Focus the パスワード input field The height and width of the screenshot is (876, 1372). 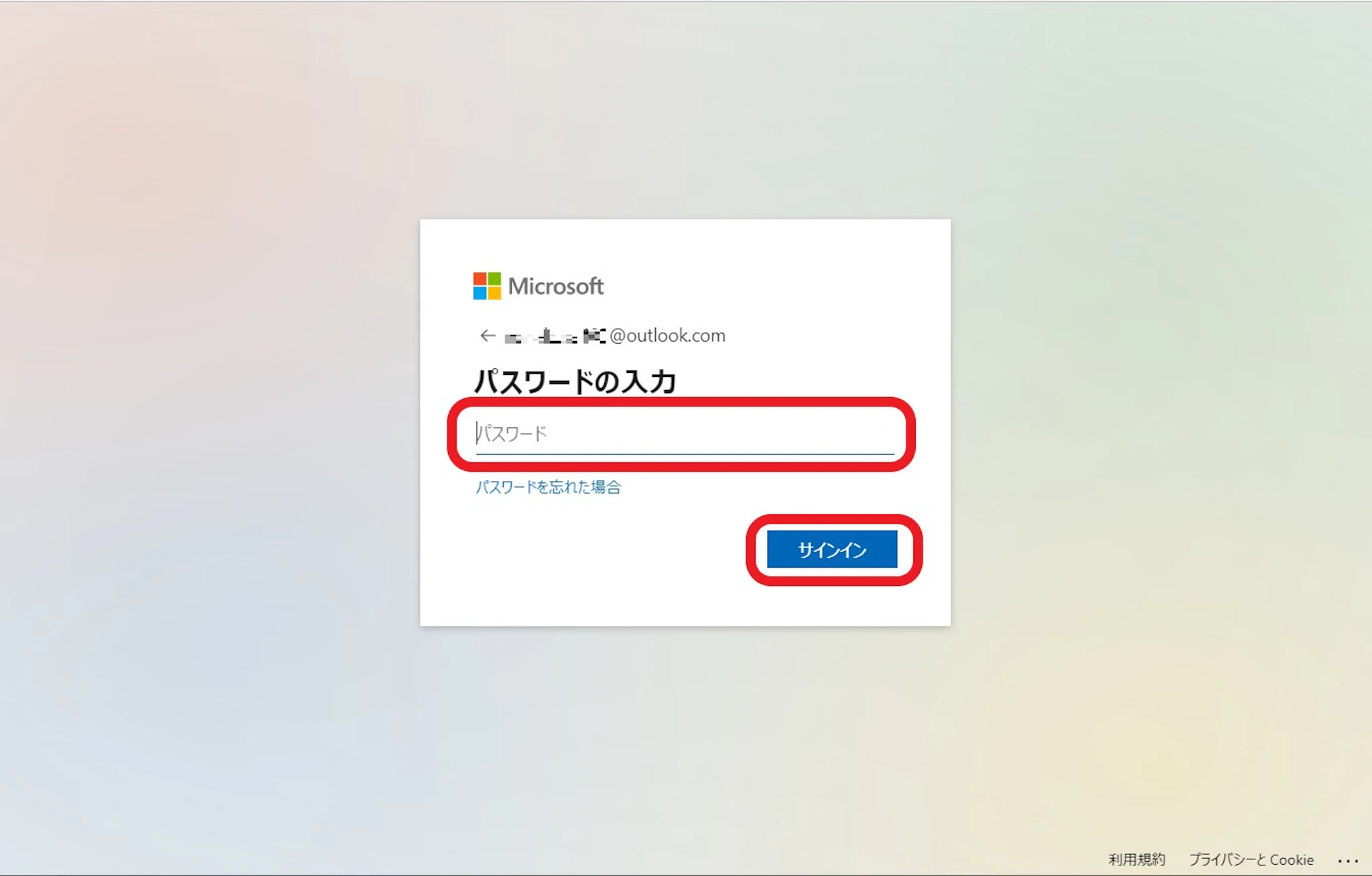[685, 433]
